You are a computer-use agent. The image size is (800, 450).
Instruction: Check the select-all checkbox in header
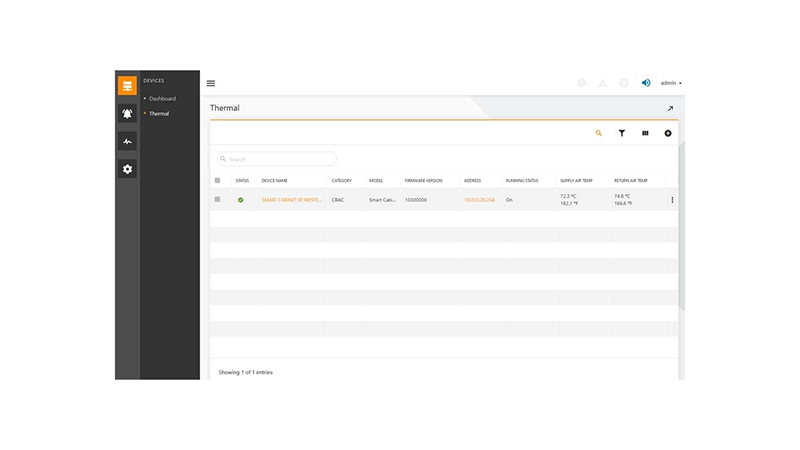coord(218,181)
